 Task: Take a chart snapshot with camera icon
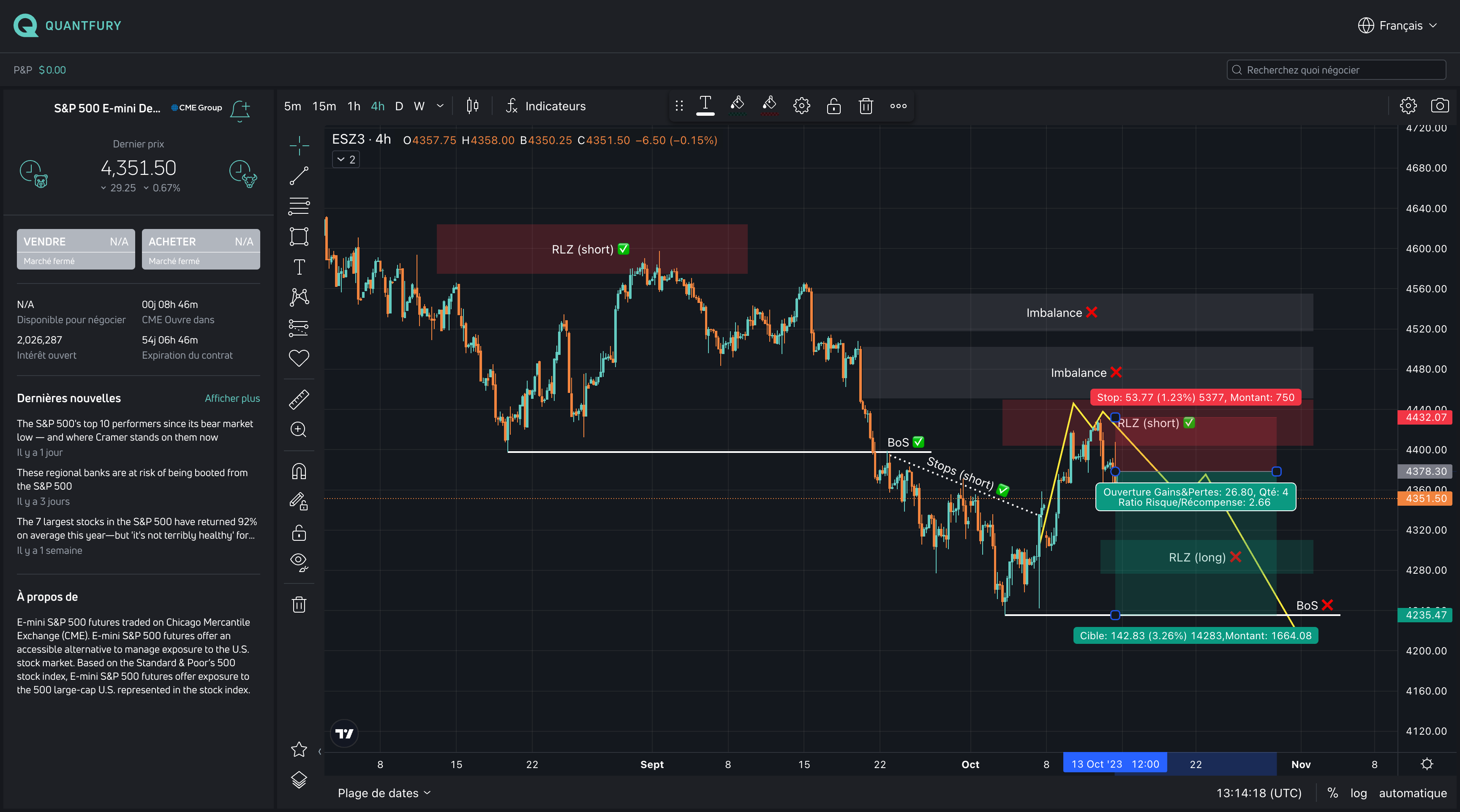click(1440, 106)
